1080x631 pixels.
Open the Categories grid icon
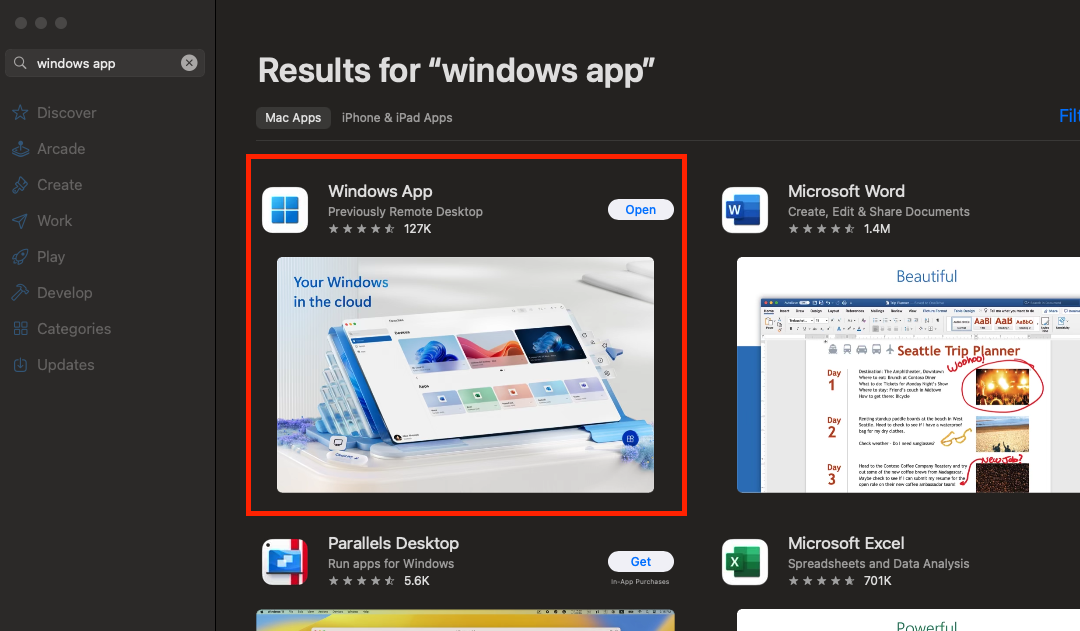[x=21, y=329]
